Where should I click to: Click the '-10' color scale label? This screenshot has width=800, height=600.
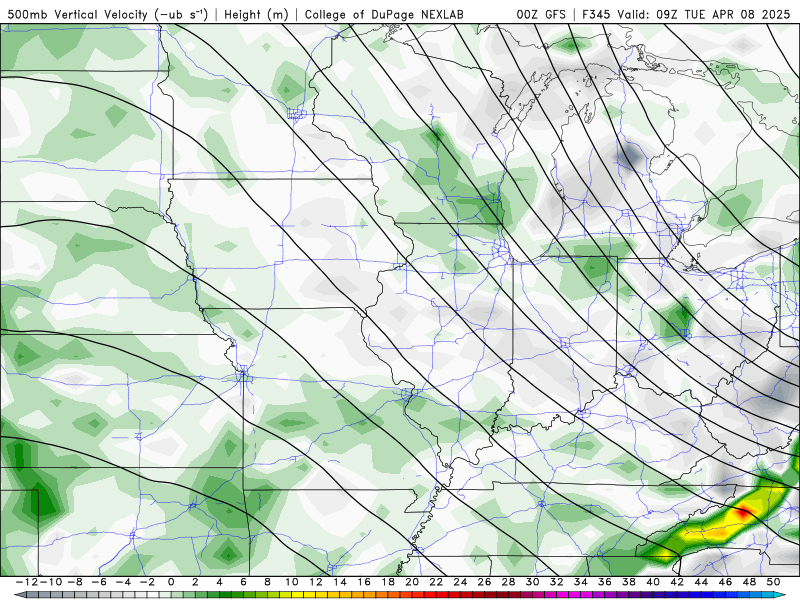[x=50, y=582]
